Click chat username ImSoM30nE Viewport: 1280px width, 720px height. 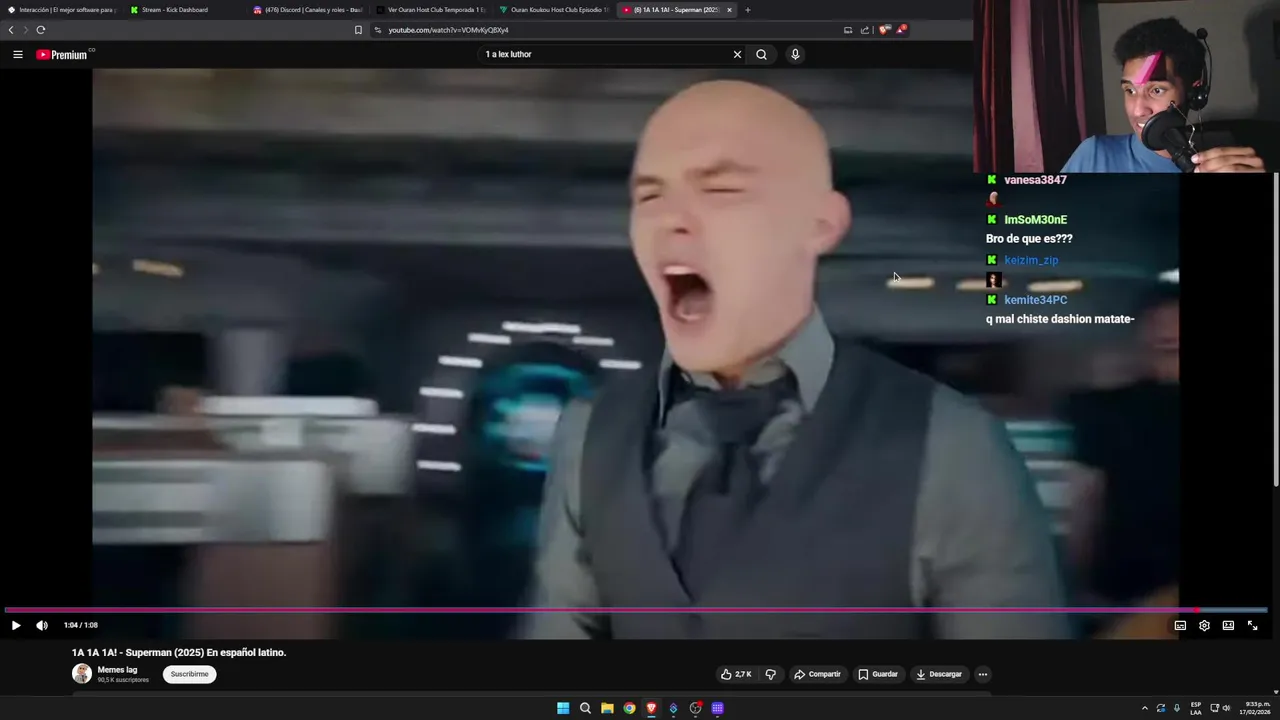click(x=1035, y=220)
